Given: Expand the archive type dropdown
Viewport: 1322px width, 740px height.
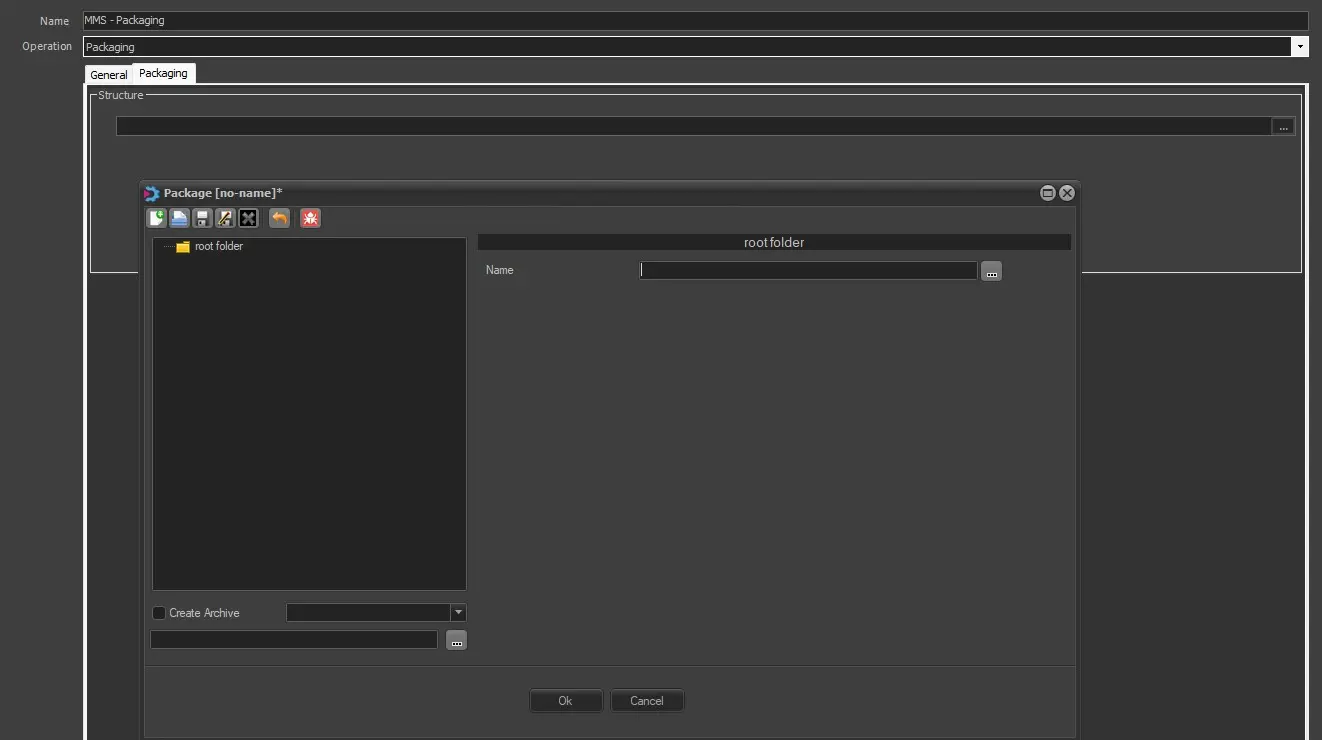Looking at the screenshot, I should 458,613.
